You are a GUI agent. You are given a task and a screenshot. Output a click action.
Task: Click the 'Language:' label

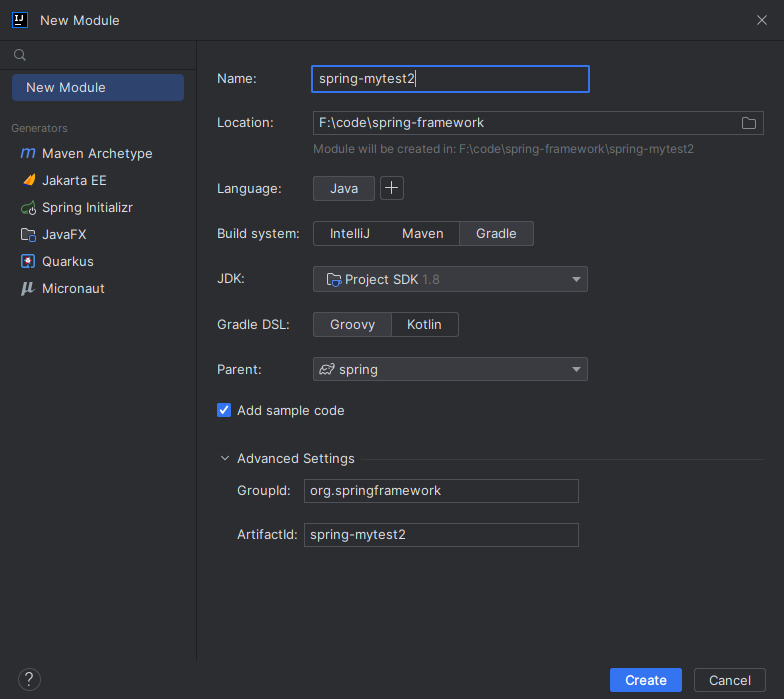(x=249, y=188)
